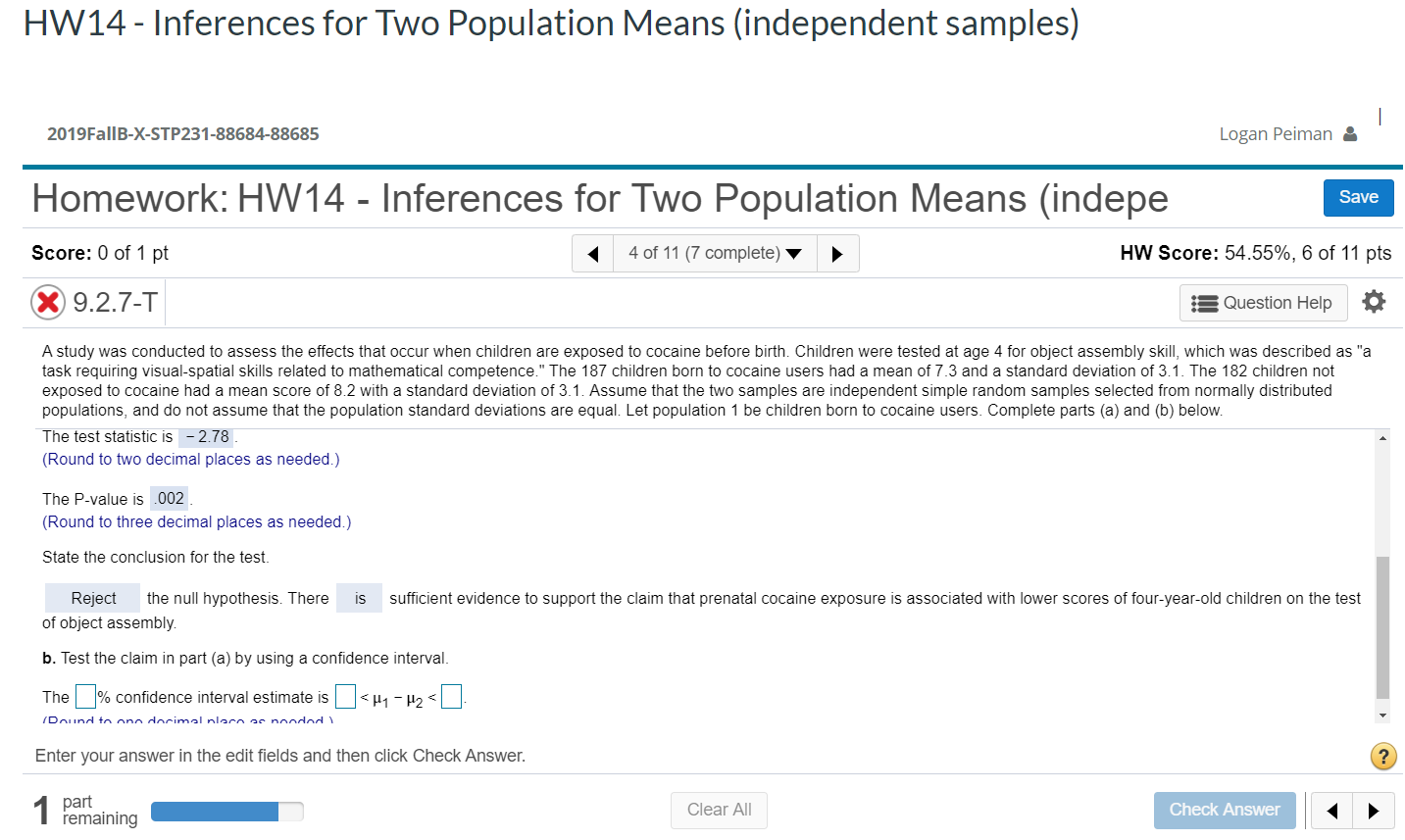Screen dimensions: 1405x840
Task: Change the 'is' answer selection
Action: click(x=359, y=597)
